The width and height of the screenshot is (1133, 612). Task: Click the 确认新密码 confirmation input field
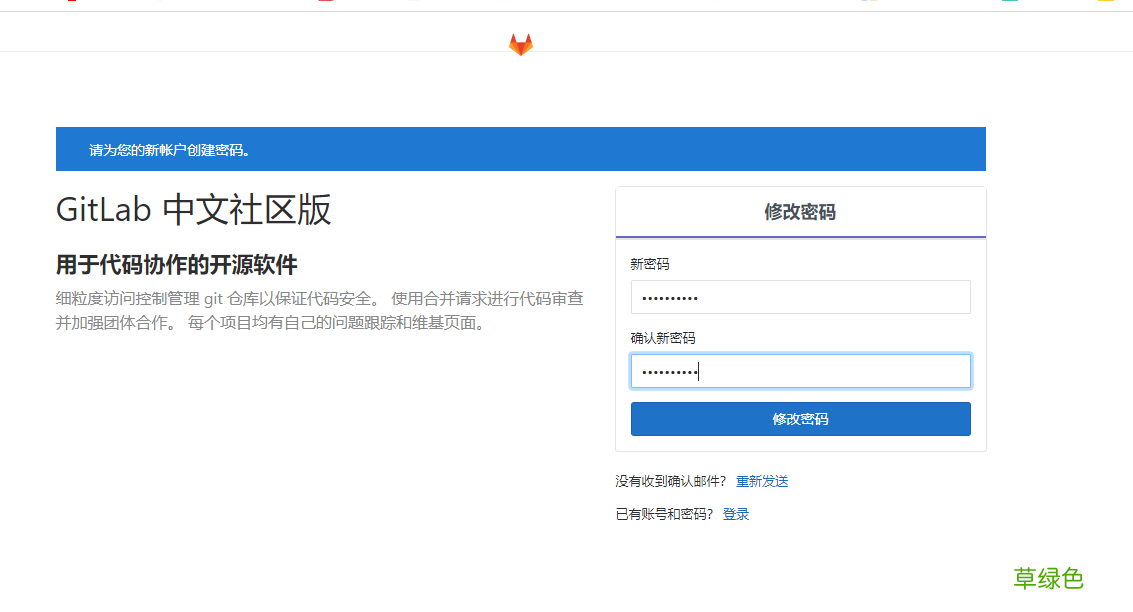[x=800, y=370]
